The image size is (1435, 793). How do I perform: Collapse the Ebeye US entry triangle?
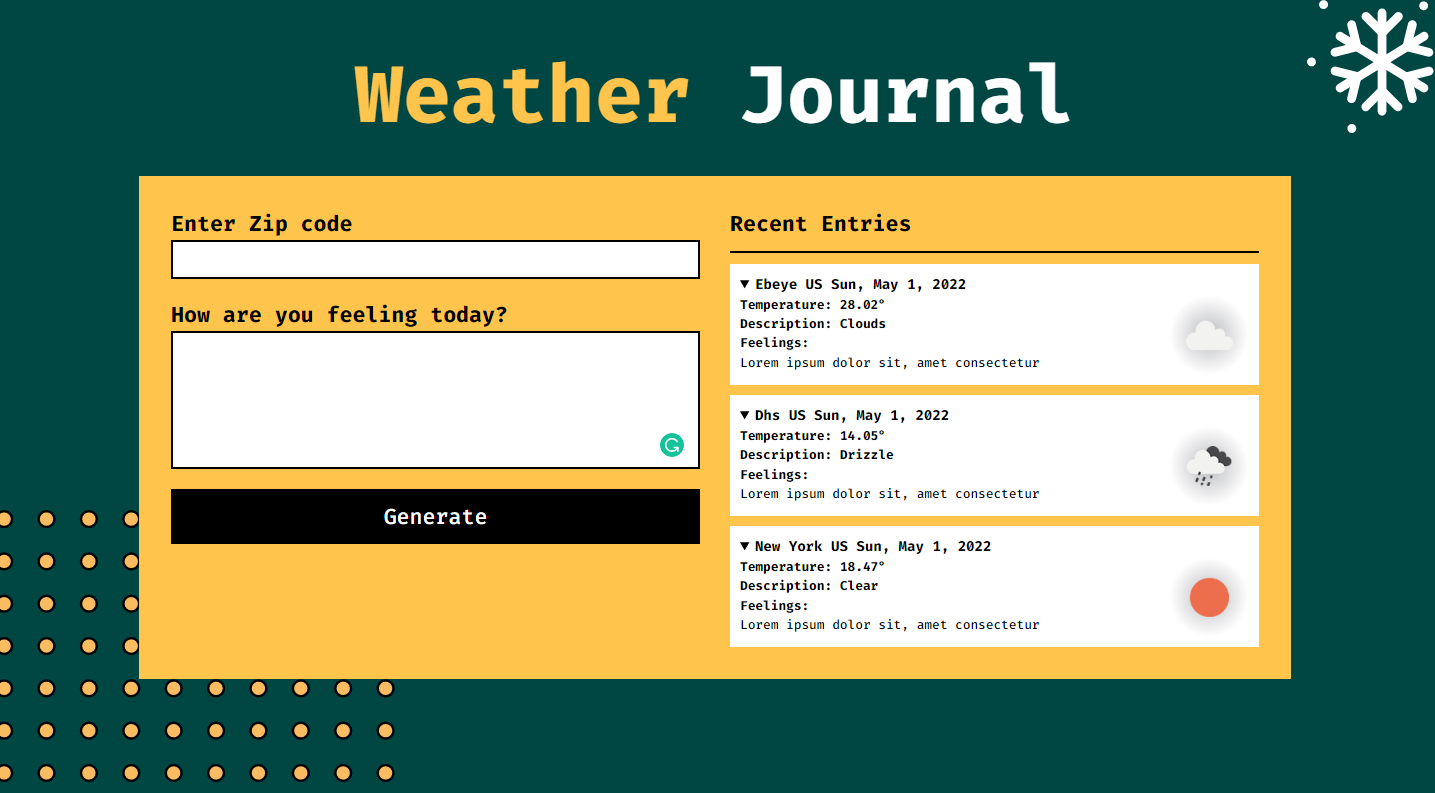point(745,284)
